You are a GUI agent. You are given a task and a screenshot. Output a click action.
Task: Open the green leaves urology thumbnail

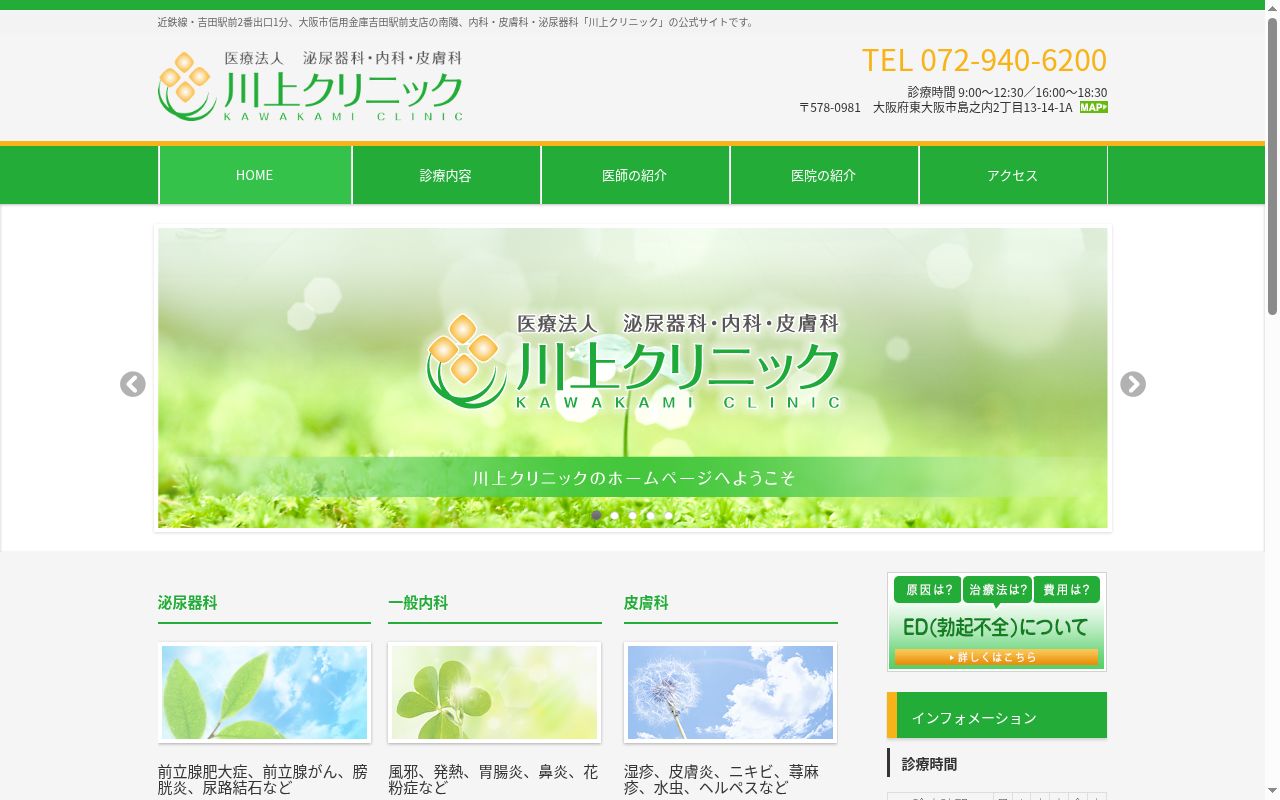pos(264,692)
